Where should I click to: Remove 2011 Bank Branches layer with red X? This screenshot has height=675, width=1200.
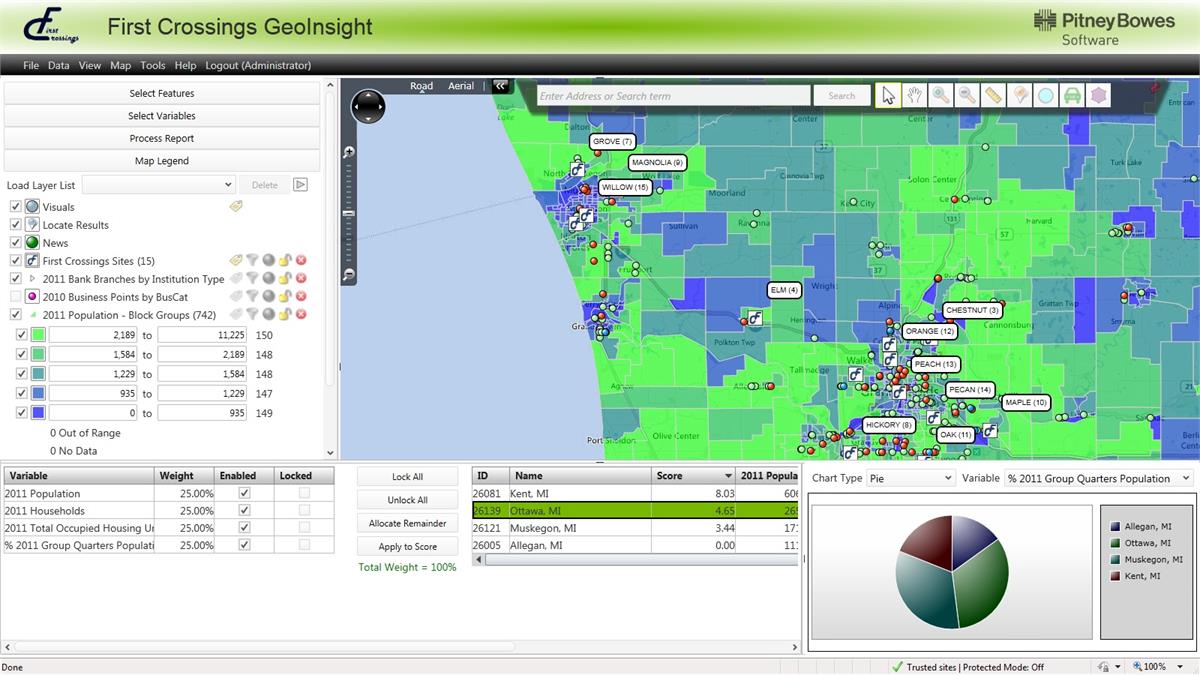(x=301, y=279)
